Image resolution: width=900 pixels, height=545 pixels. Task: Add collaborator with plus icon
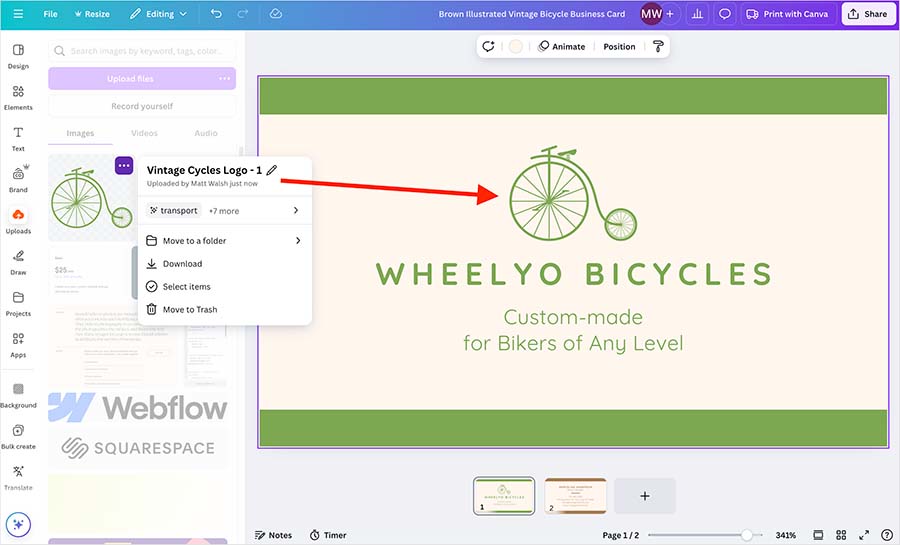[x=670, y=14]
